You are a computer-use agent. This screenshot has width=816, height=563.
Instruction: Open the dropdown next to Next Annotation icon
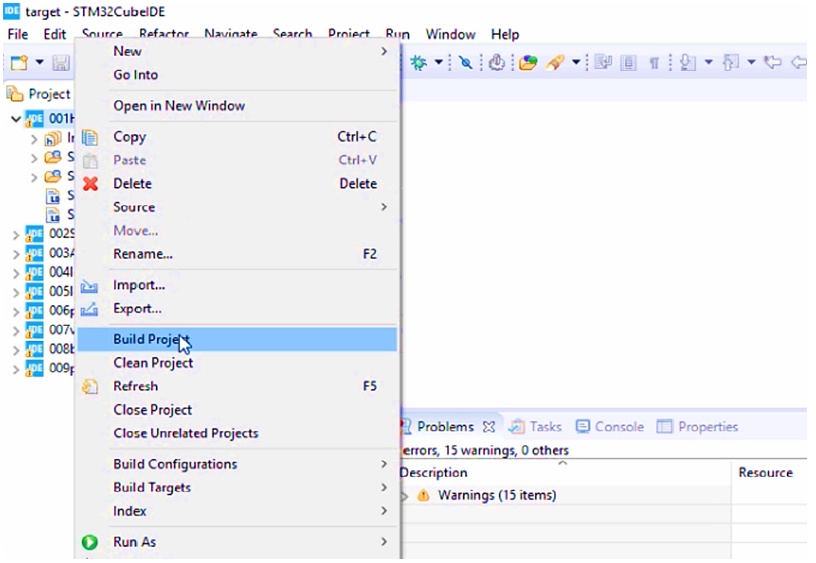pos(708,62)
